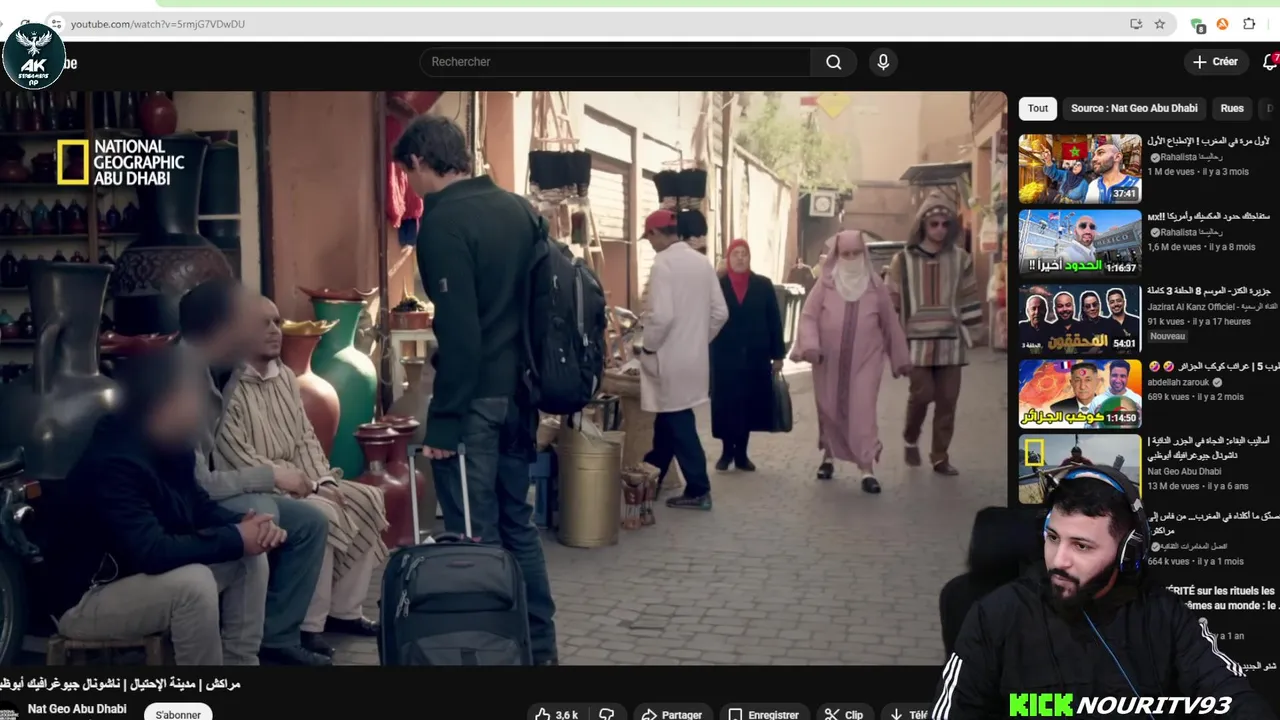1280x720 pixels.
Task: Open the Nat Geo thumbnail with 13 M de vues
Action: (1080, 468)
